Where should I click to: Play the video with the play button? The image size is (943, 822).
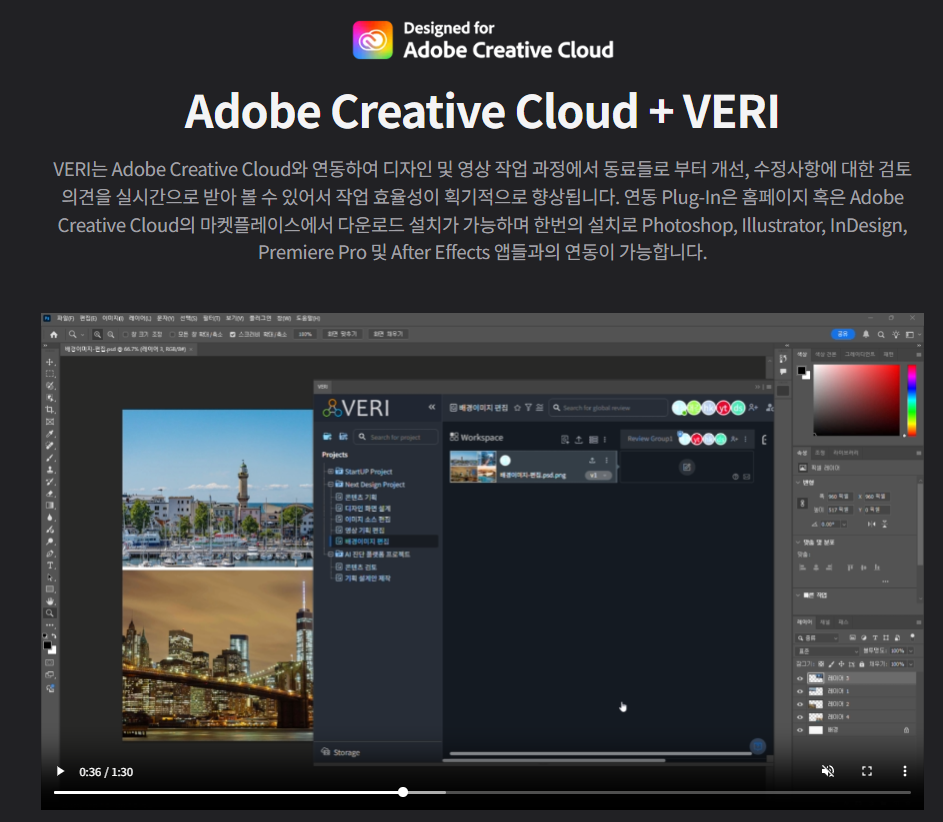[60, 771]
